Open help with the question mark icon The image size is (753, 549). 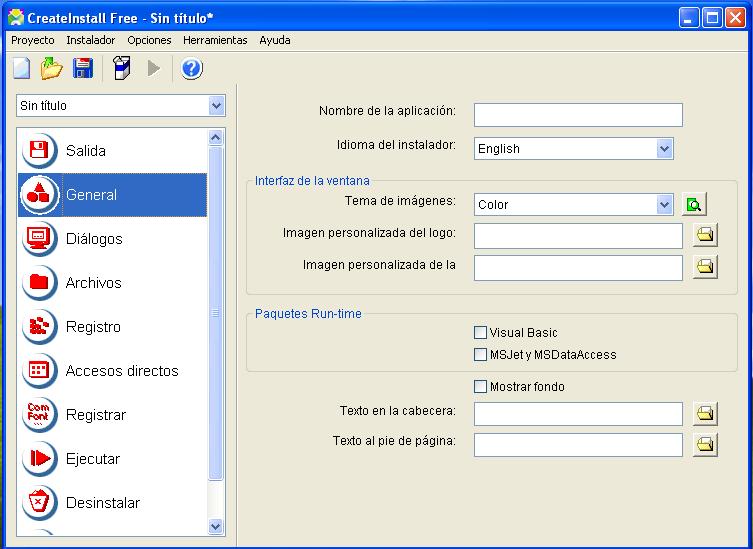click(x=192, y=68)
